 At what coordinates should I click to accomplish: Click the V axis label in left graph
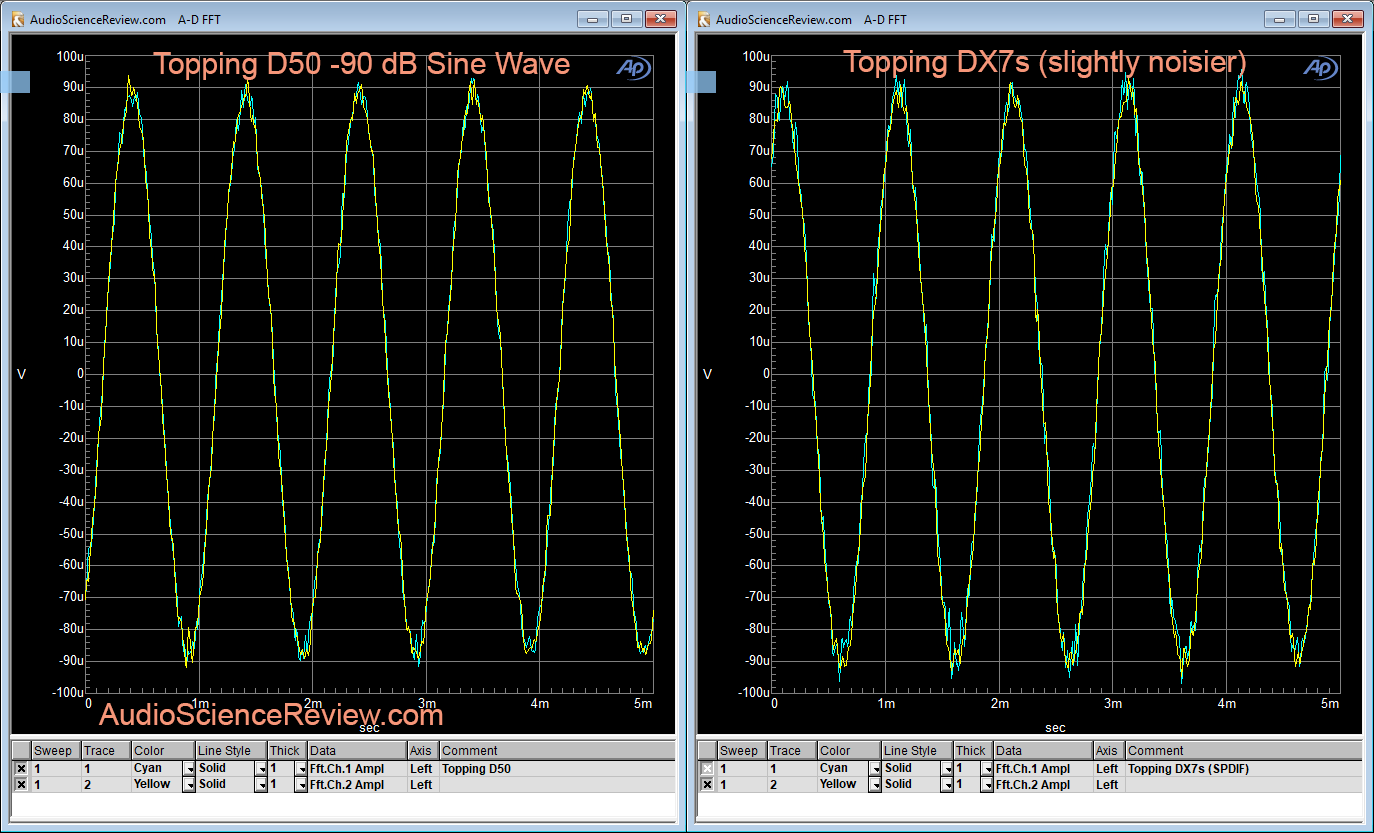coord(22,374)
